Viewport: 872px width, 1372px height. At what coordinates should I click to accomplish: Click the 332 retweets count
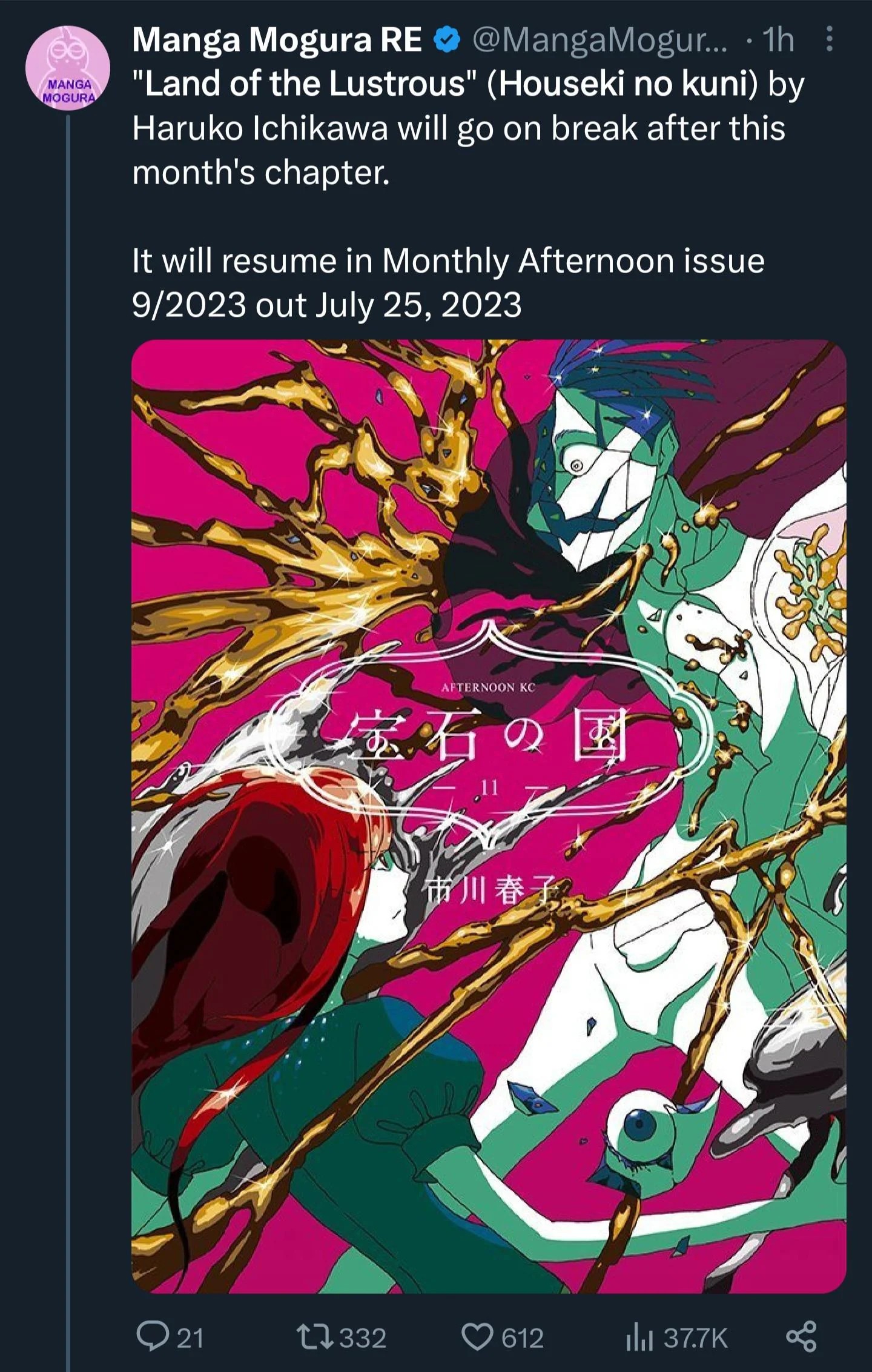point(362,1337)
